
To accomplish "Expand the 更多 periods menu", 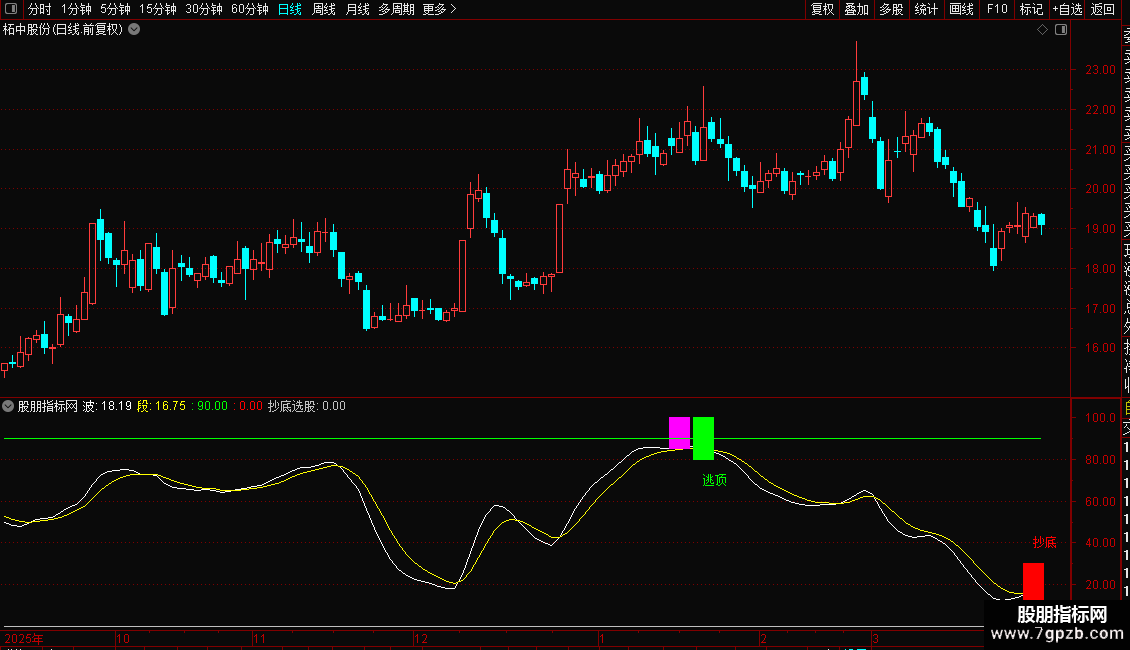I will [x=440, y=9].
